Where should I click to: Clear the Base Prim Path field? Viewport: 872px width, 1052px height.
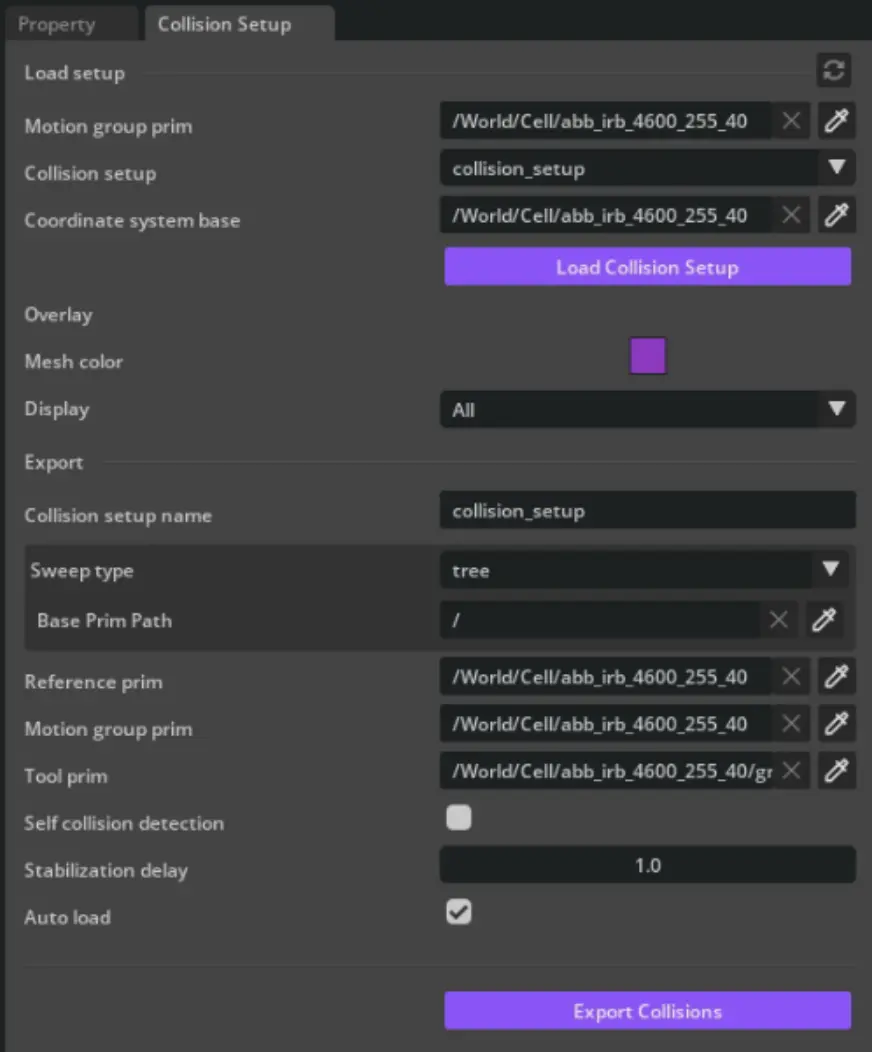(x=778, y=620)
